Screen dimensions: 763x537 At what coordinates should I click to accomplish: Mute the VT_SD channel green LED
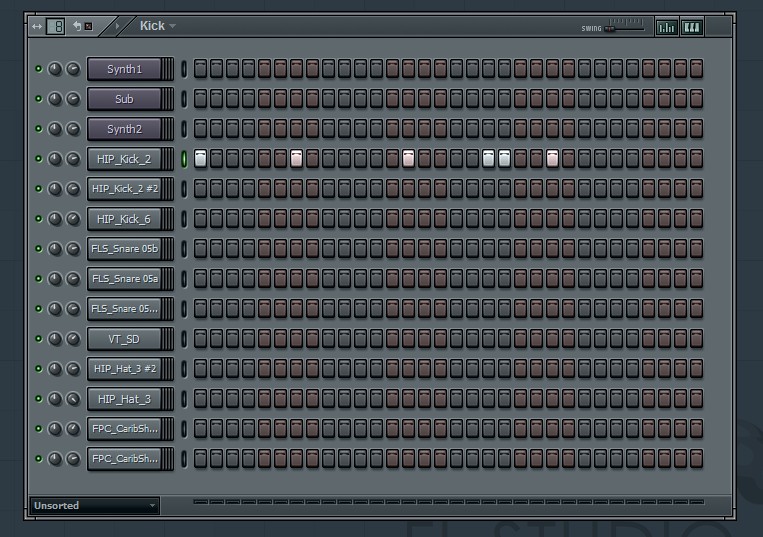coord(38,339)
